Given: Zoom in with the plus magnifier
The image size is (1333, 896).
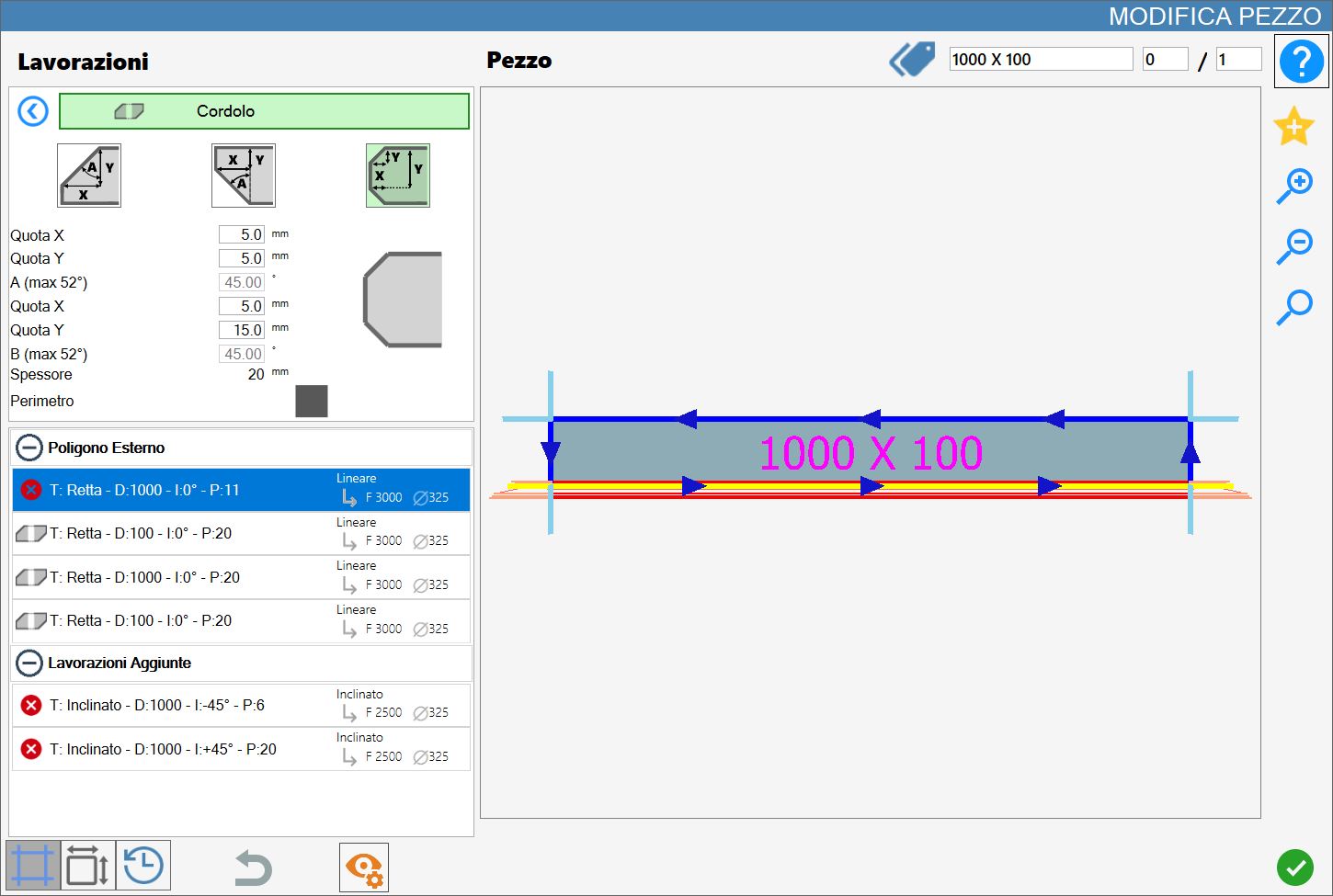Looking at the screenshot, I should [x=1294, y=187].
